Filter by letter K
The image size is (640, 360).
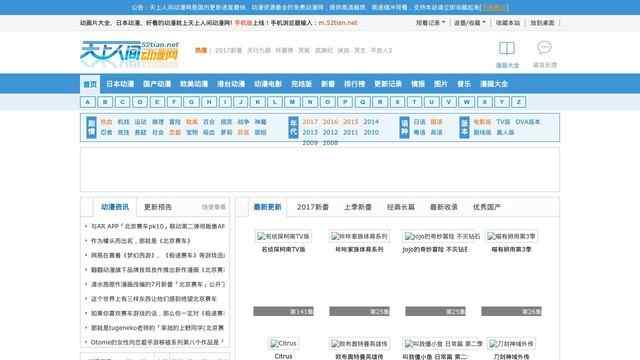[x=258, y=102]
